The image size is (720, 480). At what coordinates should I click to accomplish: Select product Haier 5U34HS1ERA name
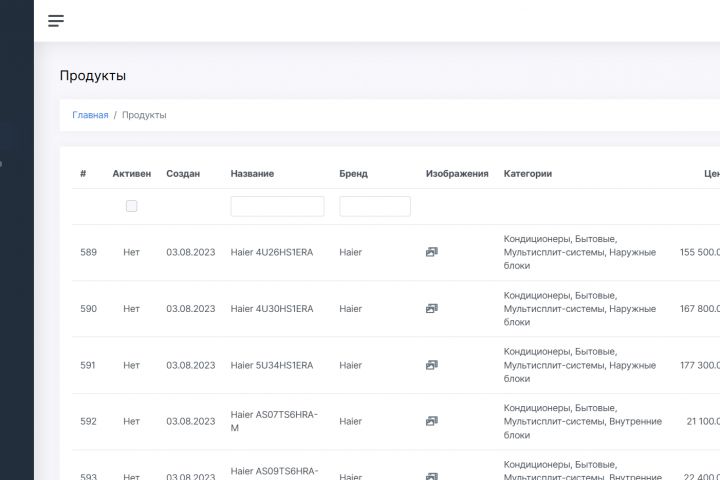click(271, 365)
